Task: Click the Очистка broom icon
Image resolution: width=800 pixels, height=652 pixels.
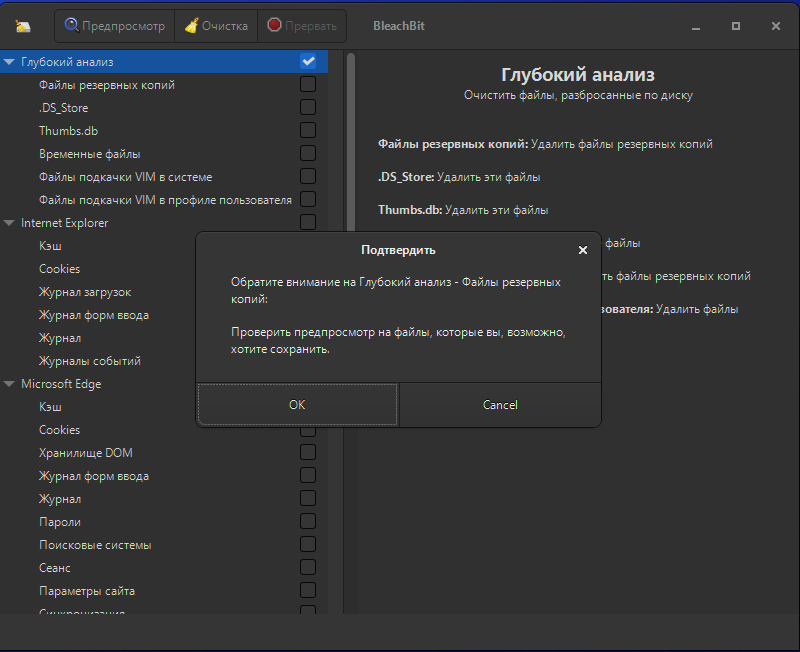Action: click(x=191, y=26)
